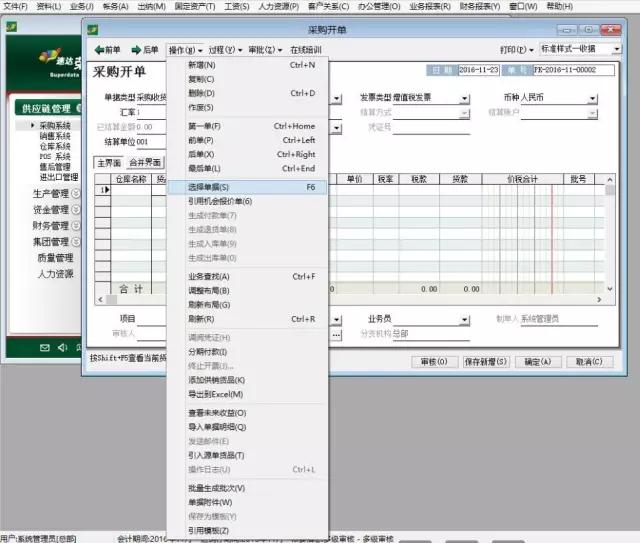Click the 审核(O) button
The width and height of the screenshot is (640, 543).
pyautogui.click(x=434, y=362)
